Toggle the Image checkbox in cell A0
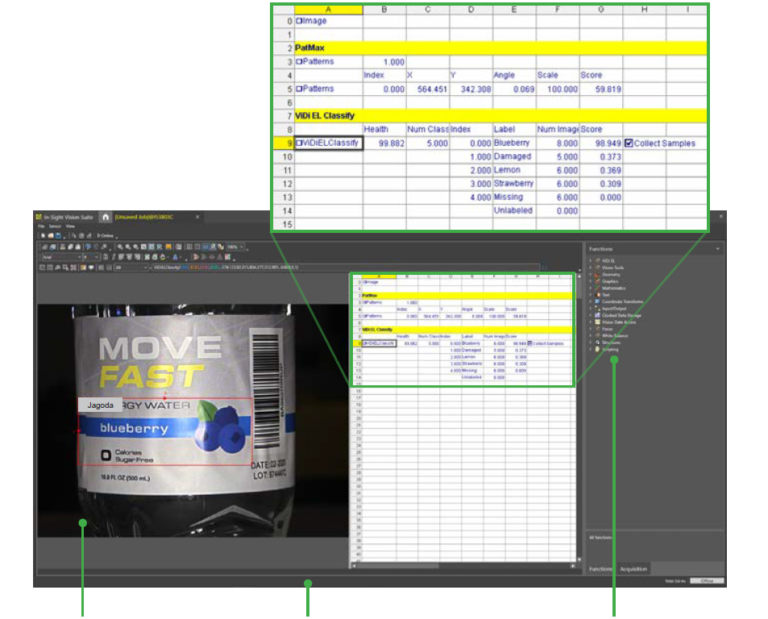This screenshot has height=619, width=768. click(x=299, y=20)
